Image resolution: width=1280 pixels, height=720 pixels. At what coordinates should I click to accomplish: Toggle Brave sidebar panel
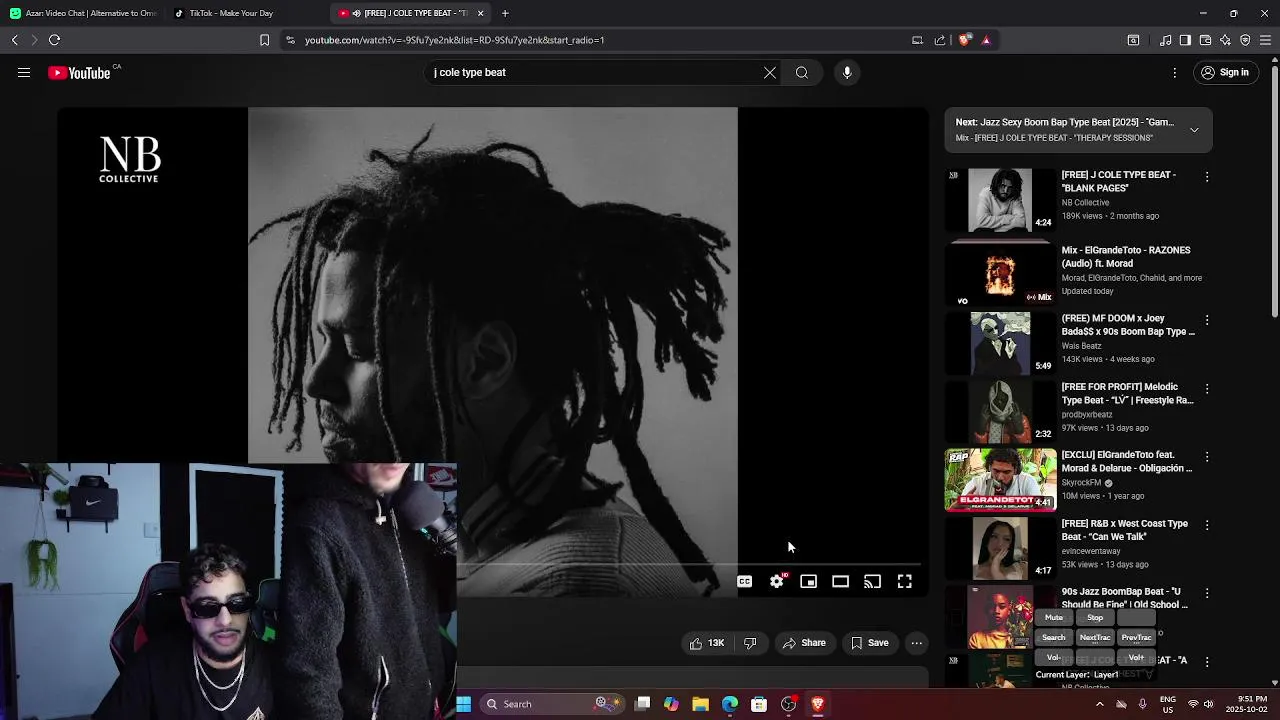(x=1185, y=40)
